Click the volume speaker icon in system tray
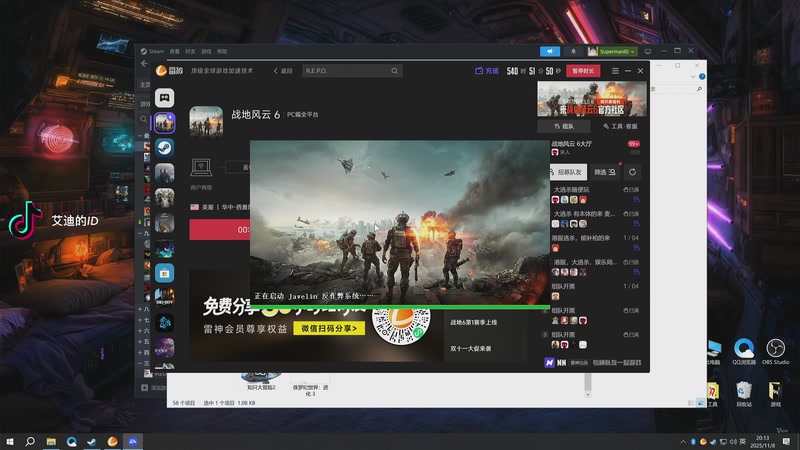Viewport: 800px width, 450px height. click(x=733, y=441)
